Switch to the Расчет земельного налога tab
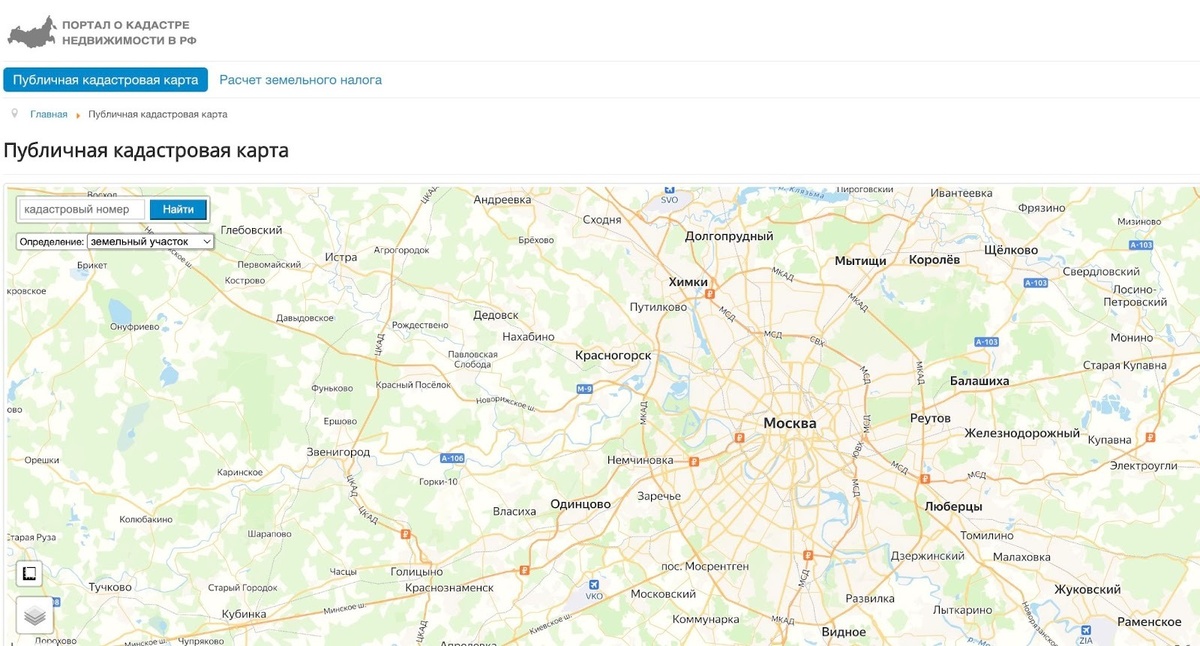 (x=299, y=79)
